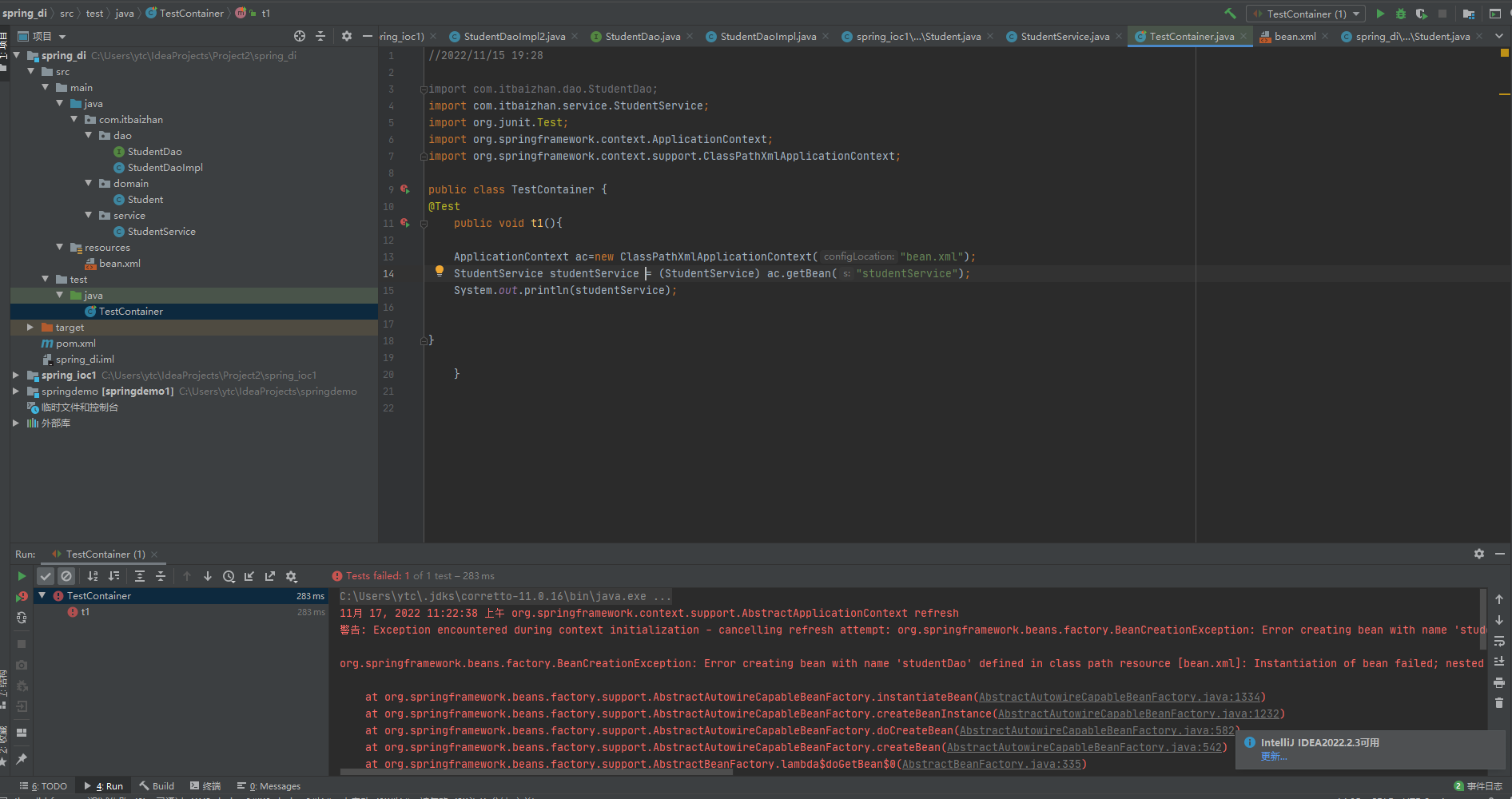
Task: Run with coverage from the top toolbar
Action: pyautogui.click(x=1421, y=14)
